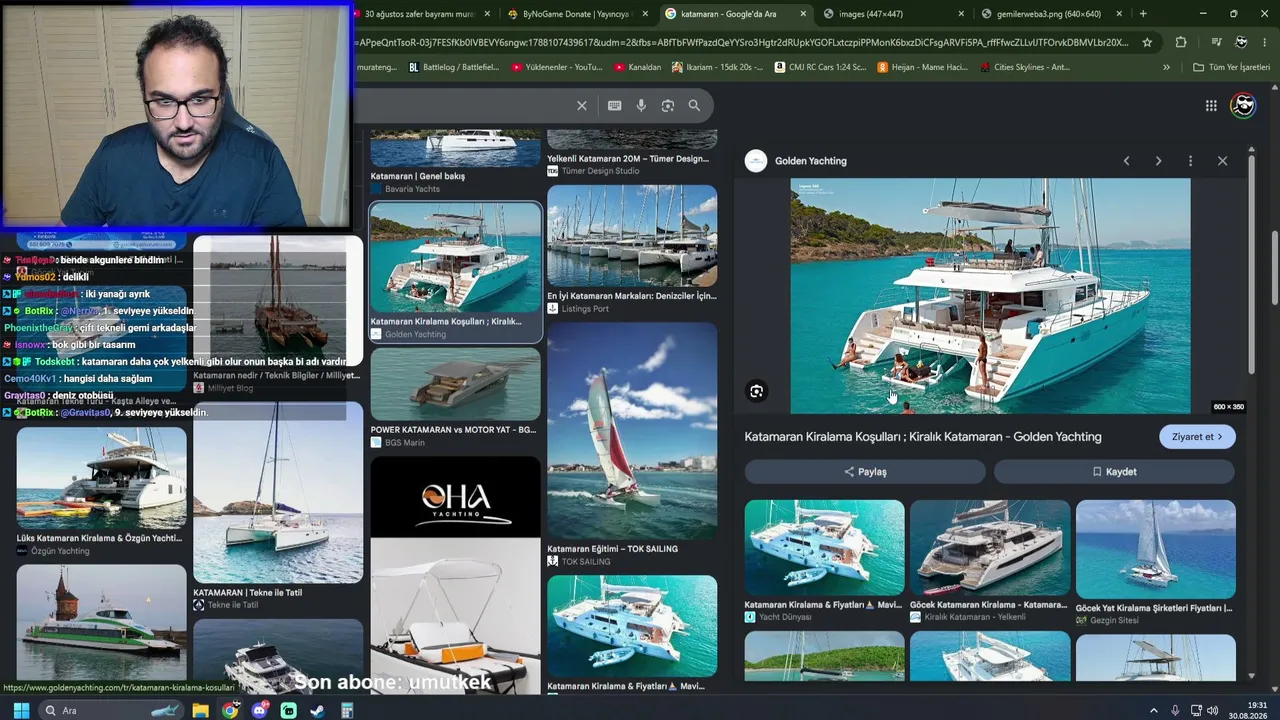This screenshot has height=720, width=1280.
Task: Open the media controls toolbar icon
Action: pyautogui.click(x=1216, y=42)
